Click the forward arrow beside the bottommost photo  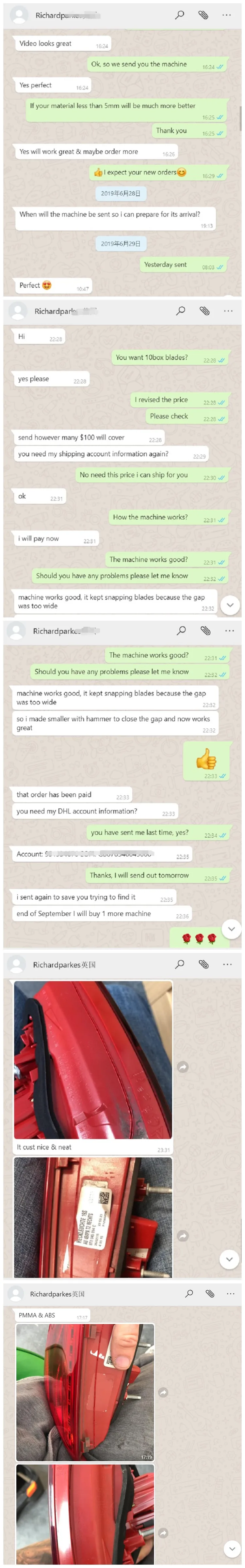point(163,1533)
